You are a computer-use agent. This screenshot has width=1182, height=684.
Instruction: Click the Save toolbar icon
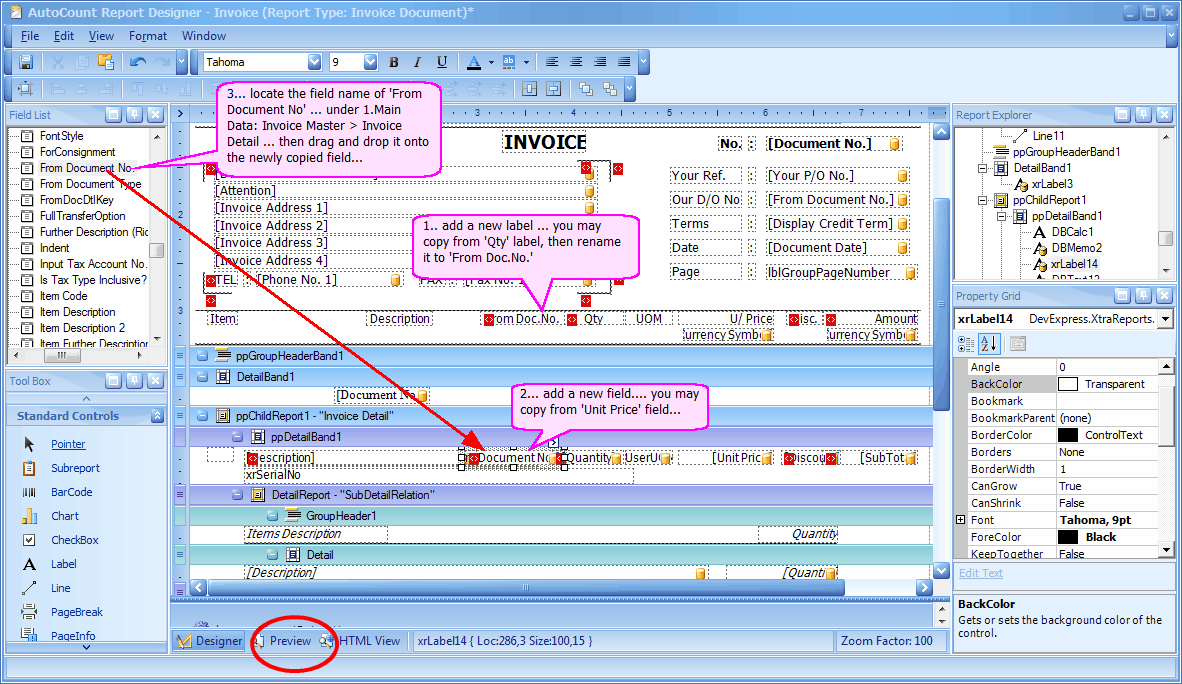pyautogui.click(x=26, y=62)
